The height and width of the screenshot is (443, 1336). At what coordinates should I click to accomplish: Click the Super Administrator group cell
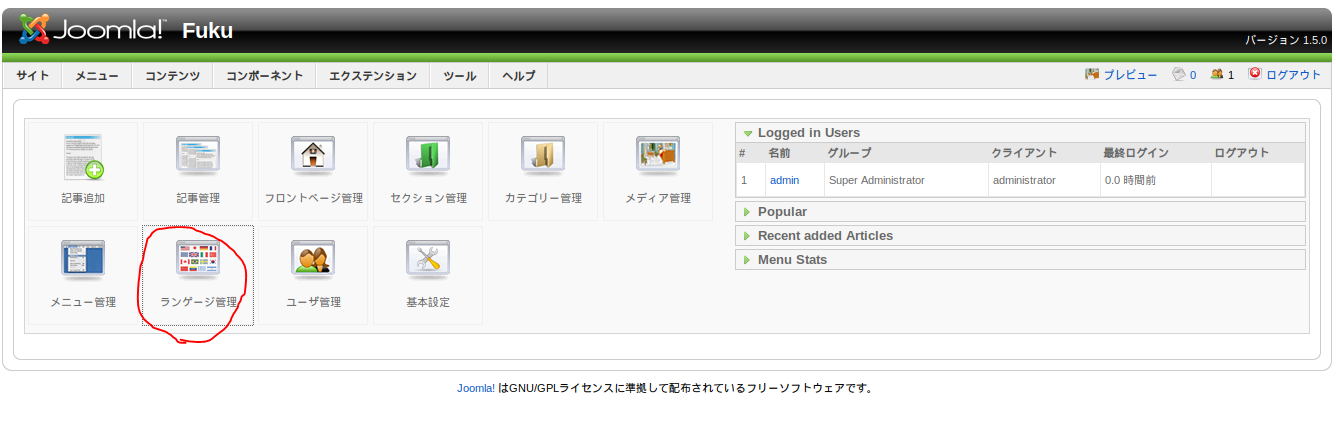point(876,180)
